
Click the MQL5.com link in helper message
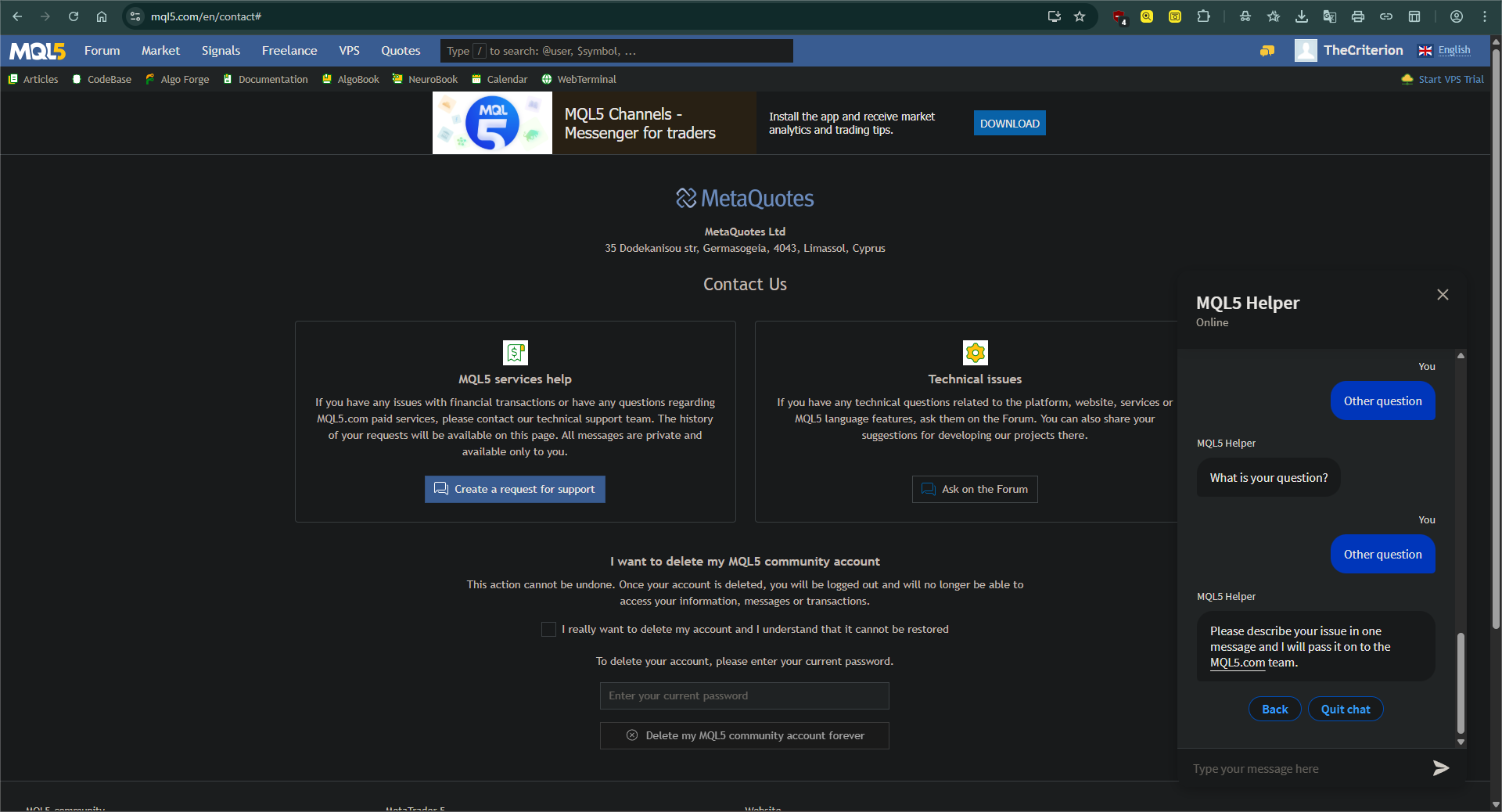[1238, 663]
